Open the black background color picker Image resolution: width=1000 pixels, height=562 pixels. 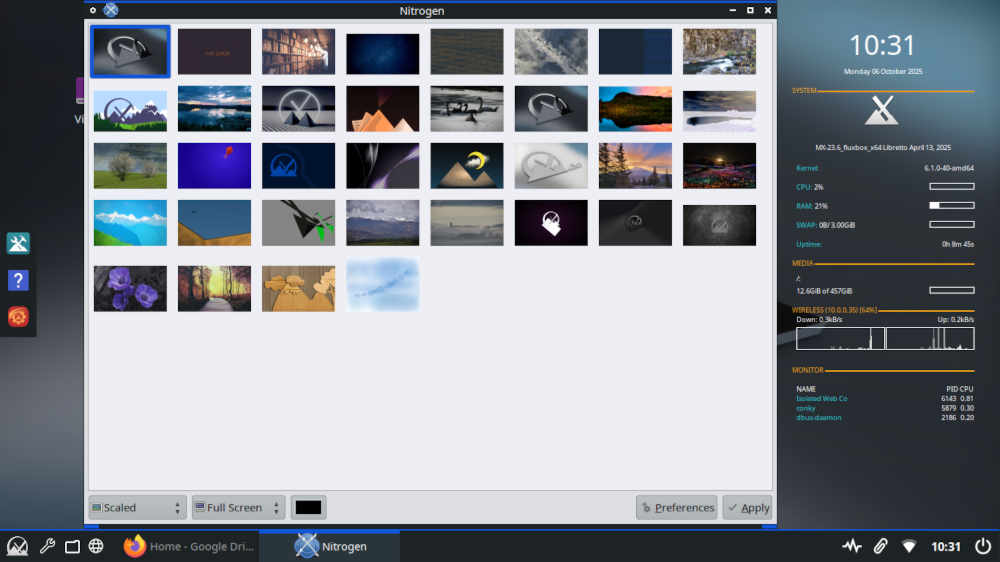tap(308, 507)
